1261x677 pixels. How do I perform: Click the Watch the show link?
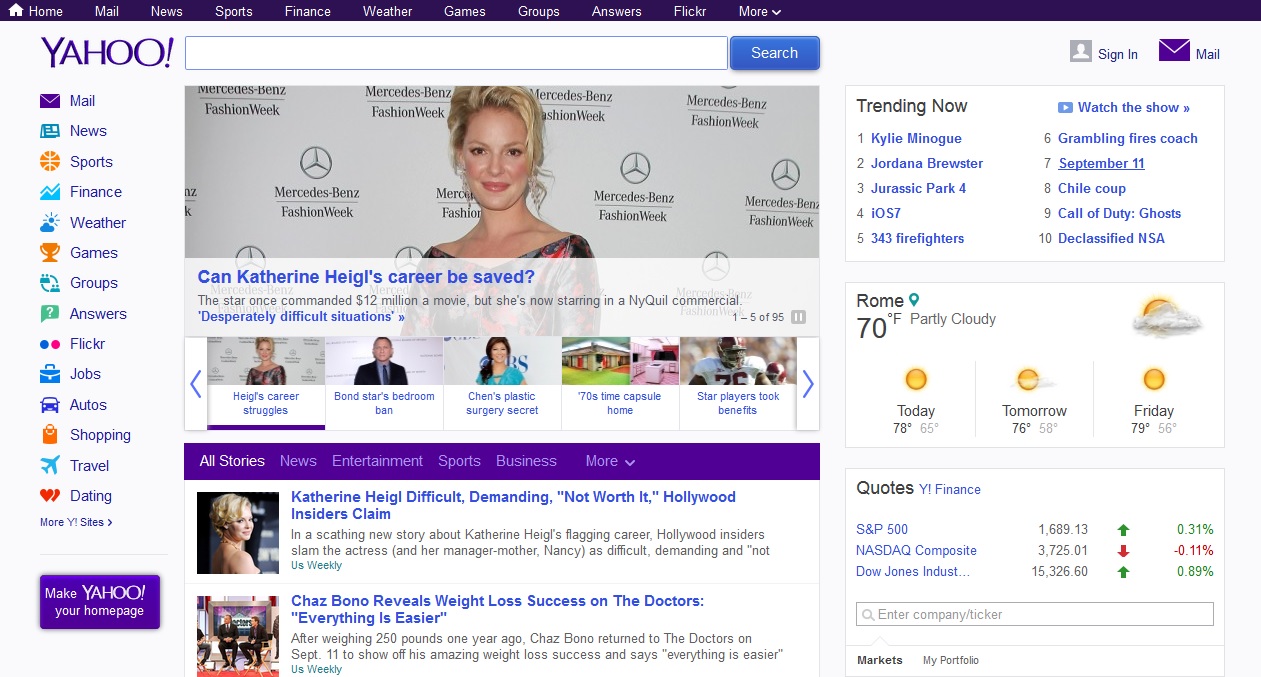(x=1134, y=108)
